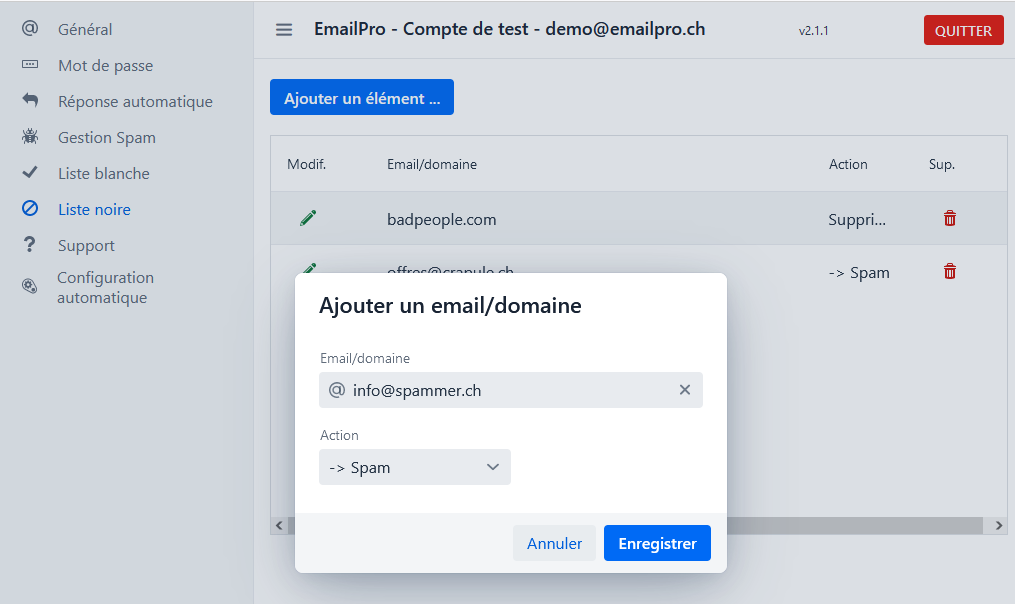Click the horizontal scrollbar right arrow
The width and height of the screenshot is (1015, 604).
998,525
